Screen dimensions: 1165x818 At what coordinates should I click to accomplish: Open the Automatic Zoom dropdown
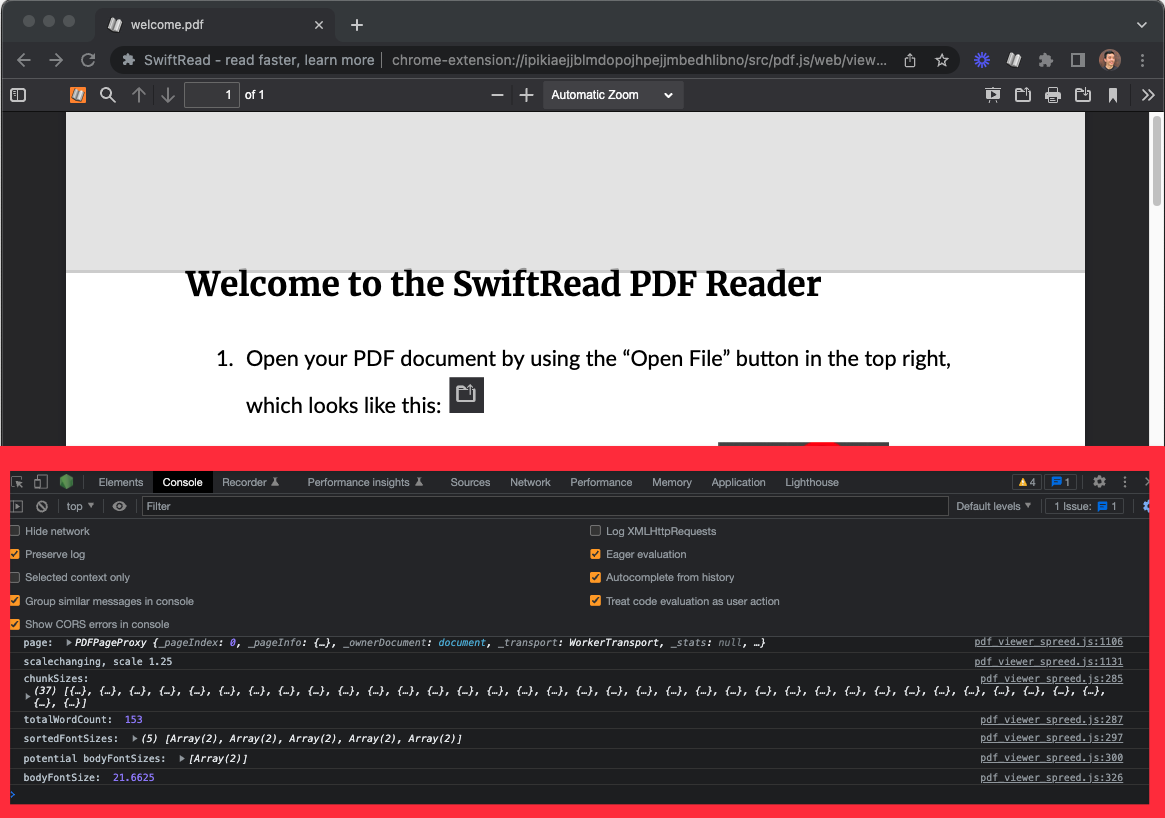[x=613, y=95]
